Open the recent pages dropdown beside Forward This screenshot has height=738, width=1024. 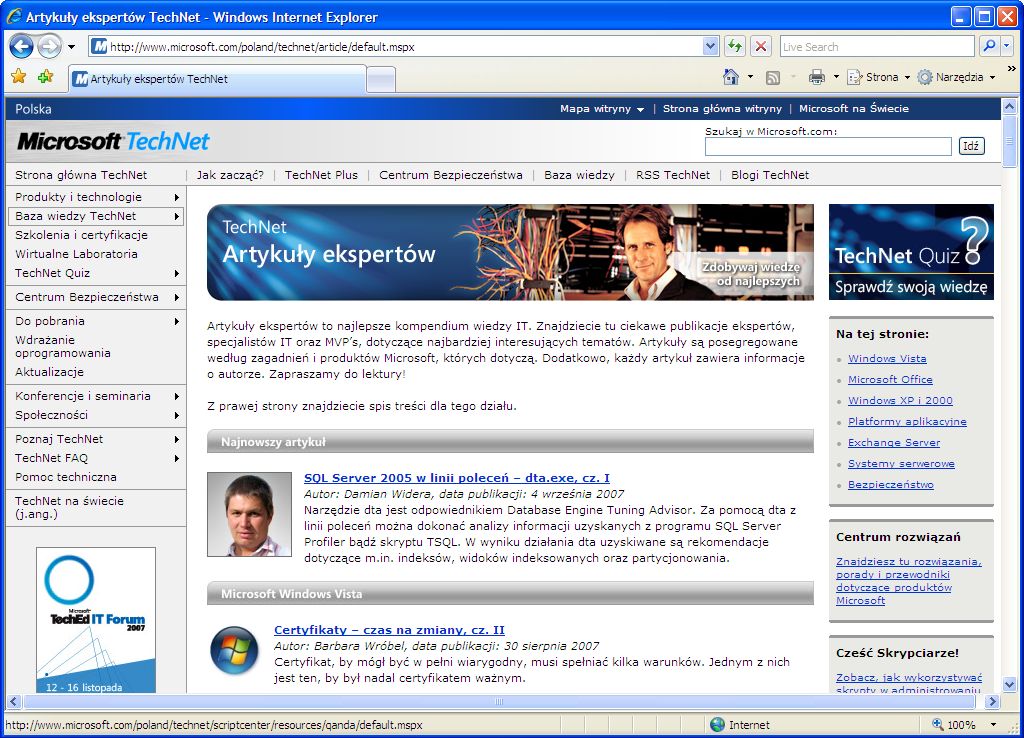pos(71,47)
